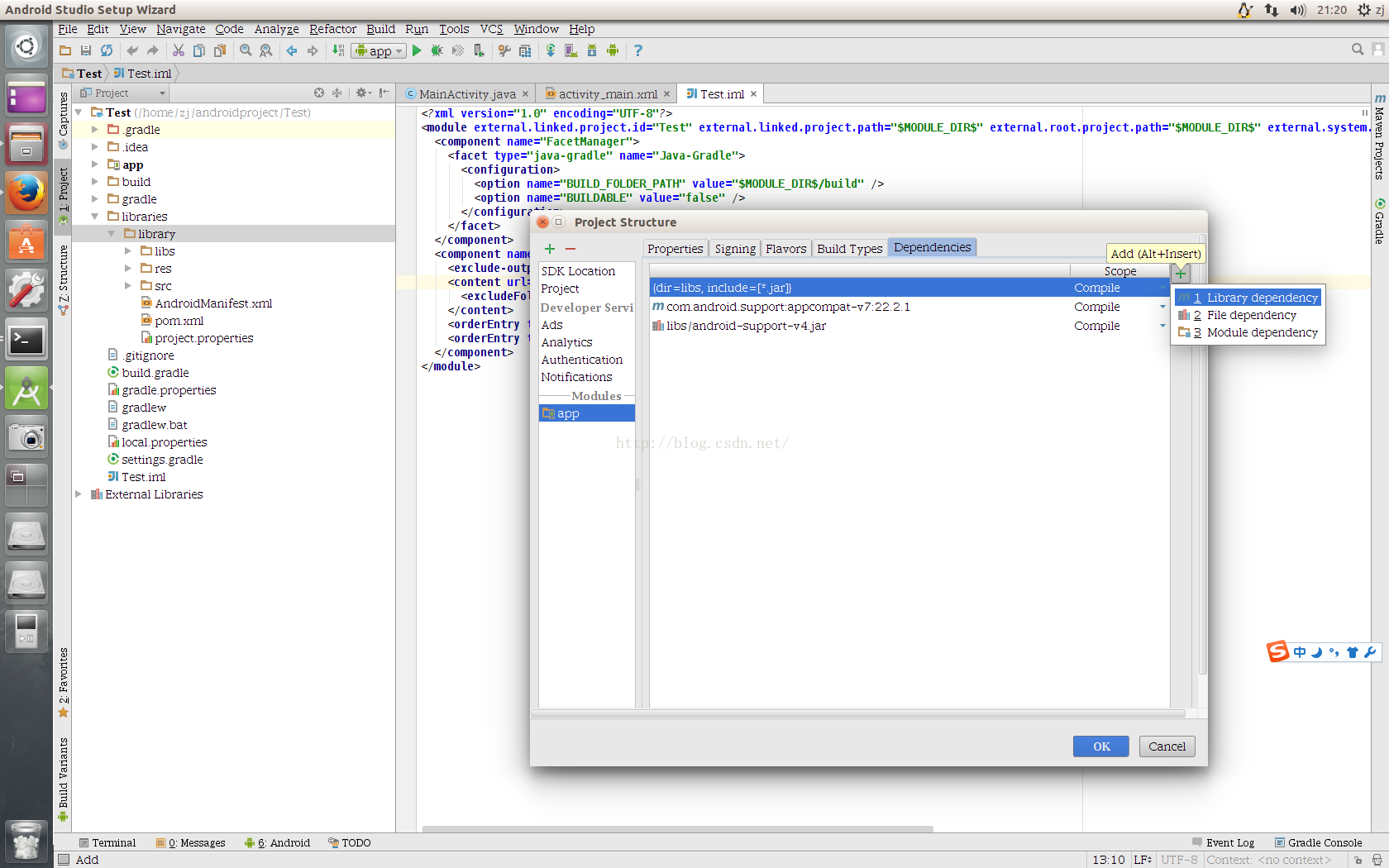Click the Find magnifier icon

coord(246,50)
